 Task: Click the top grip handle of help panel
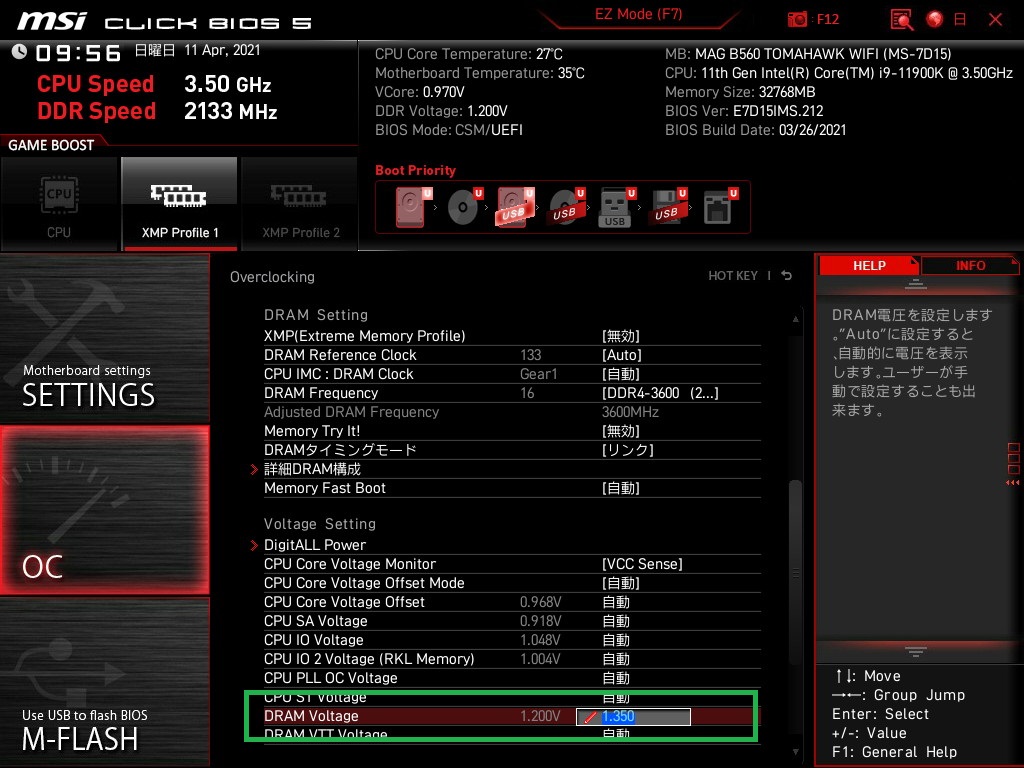(916, 284)
